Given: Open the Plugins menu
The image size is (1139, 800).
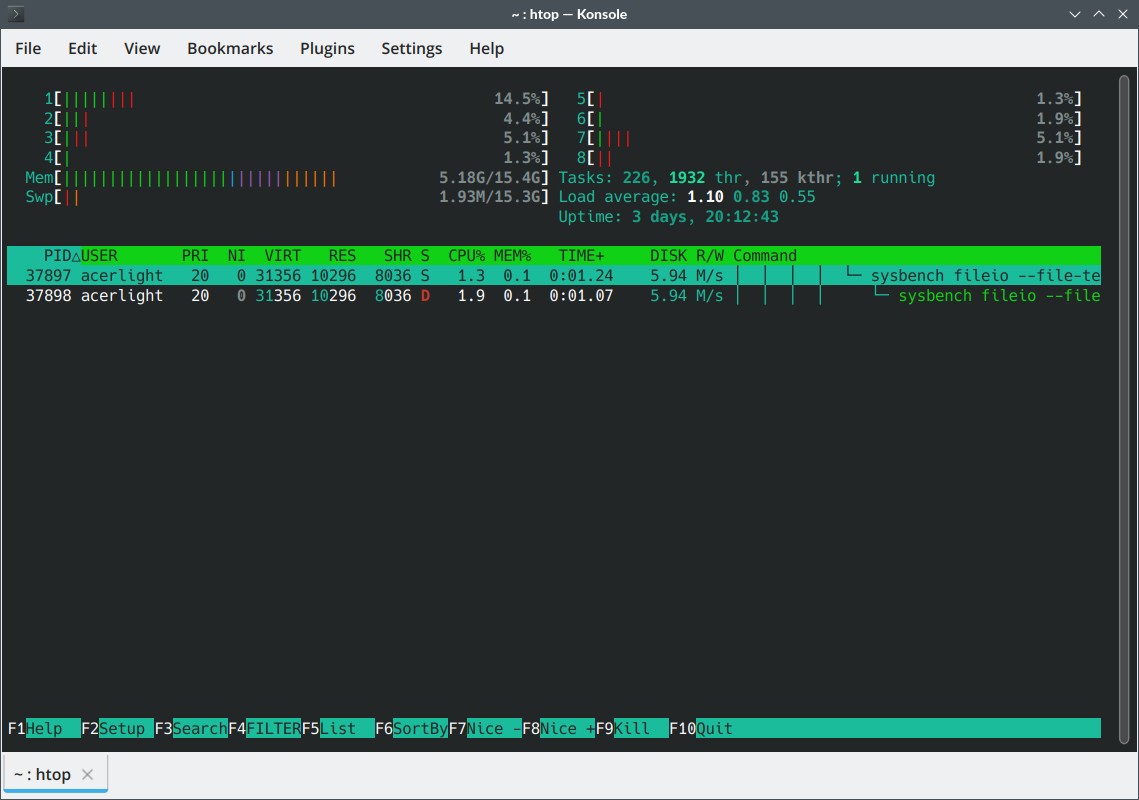Looking at the screenshot, I should click(327, 48).
